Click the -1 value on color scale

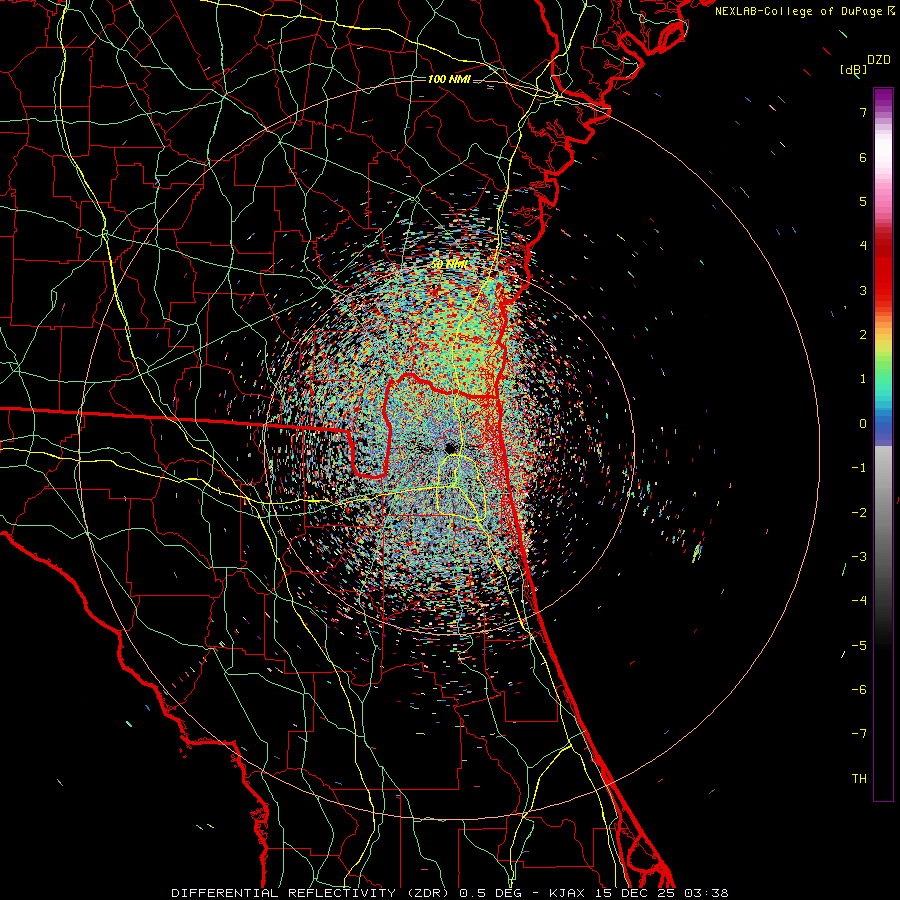tap(859, 468)
